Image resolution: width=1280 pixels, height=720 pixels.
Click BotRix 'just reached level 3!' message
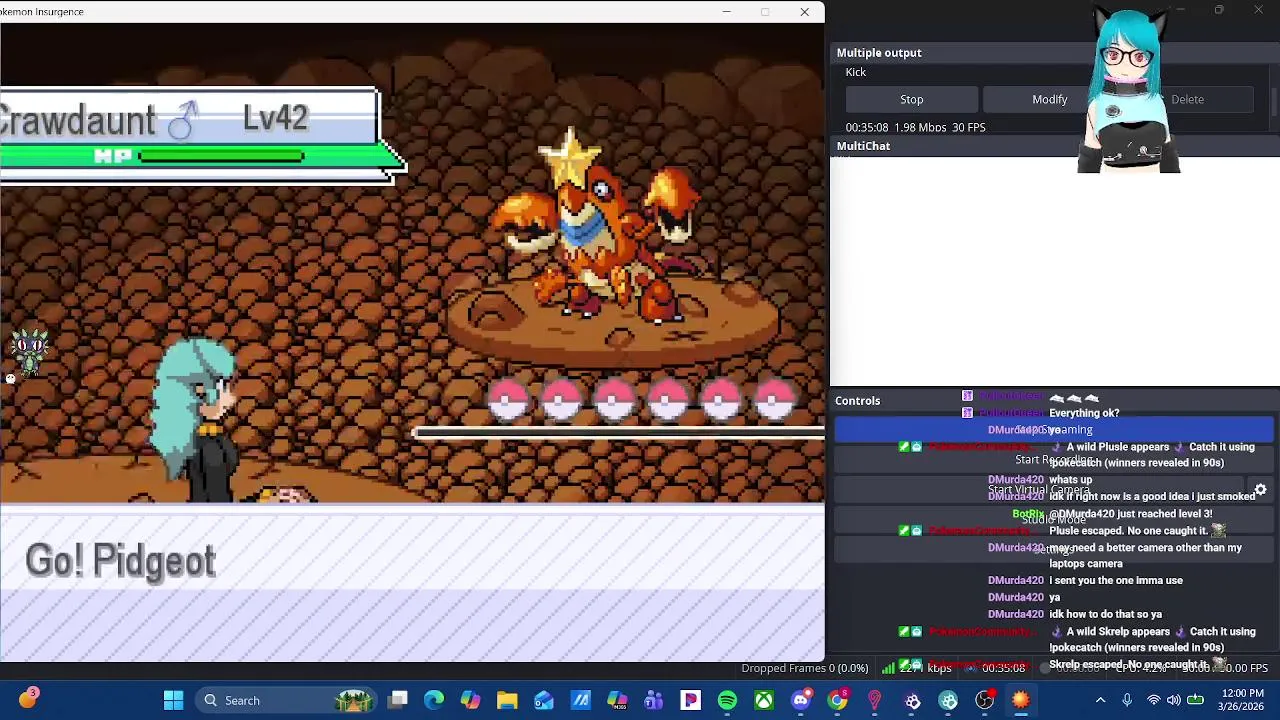pos(1130,514)
